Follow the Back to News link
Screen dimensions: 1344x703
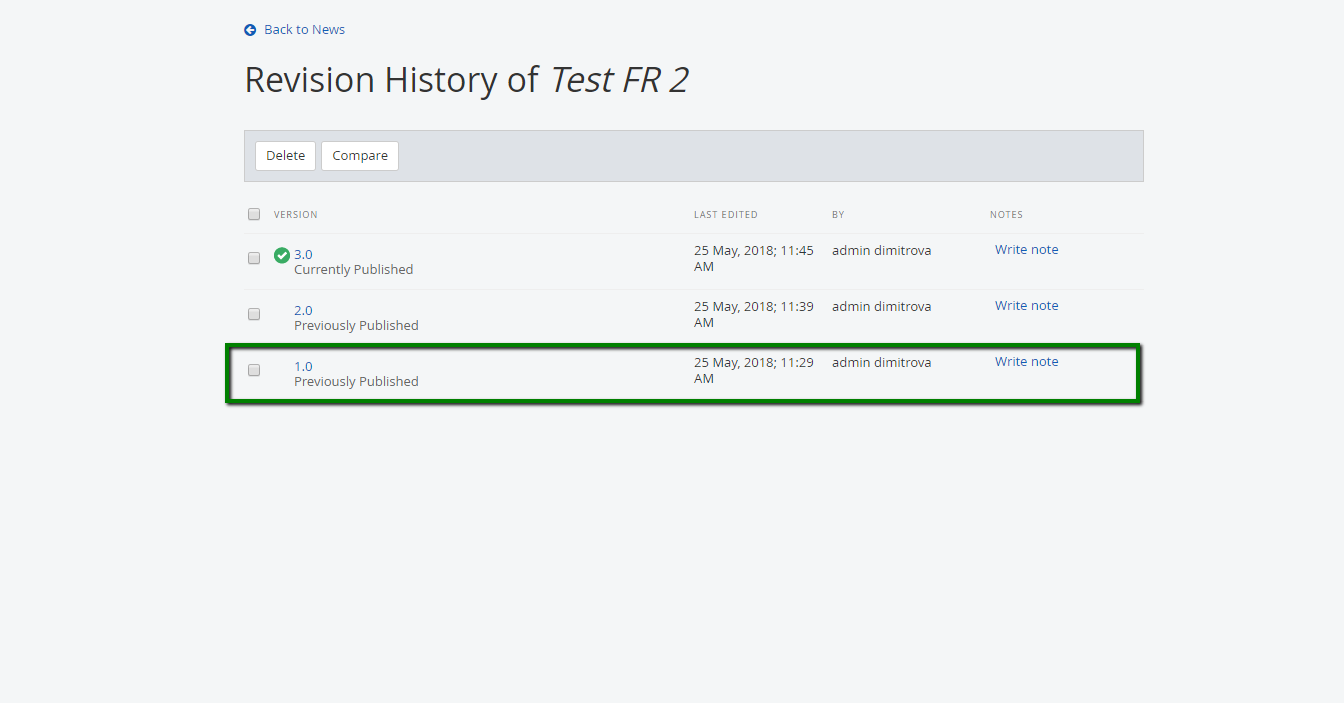point(304,30)
